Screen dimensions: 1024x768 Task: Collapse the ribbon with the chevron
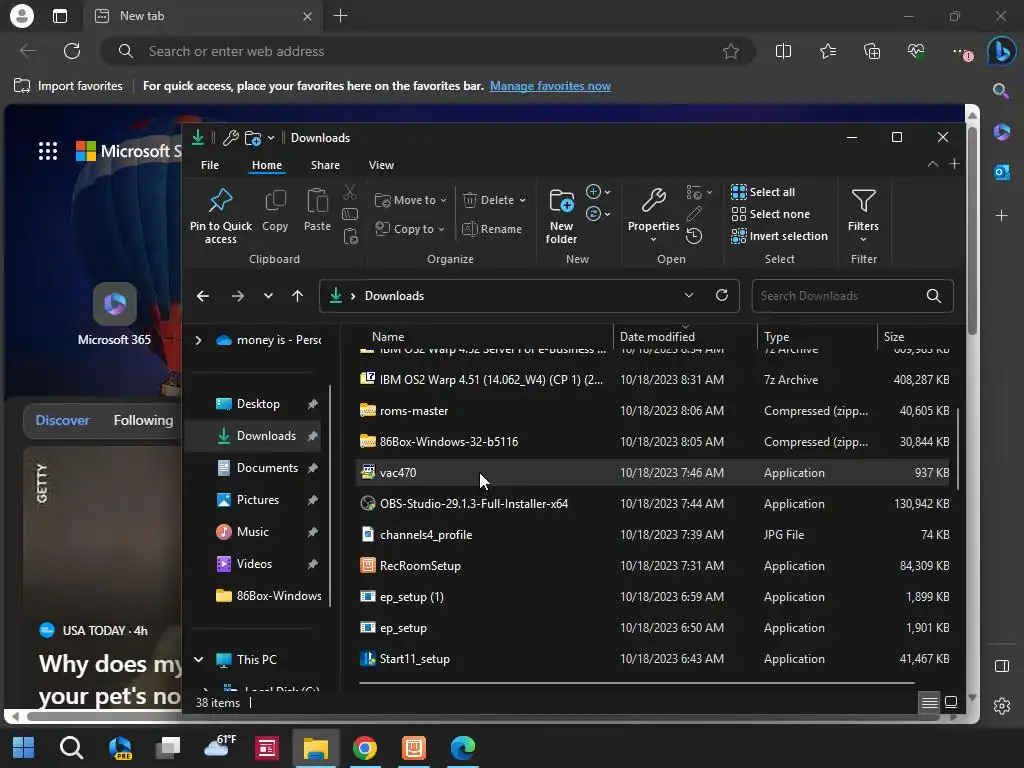tap(933, 165)
